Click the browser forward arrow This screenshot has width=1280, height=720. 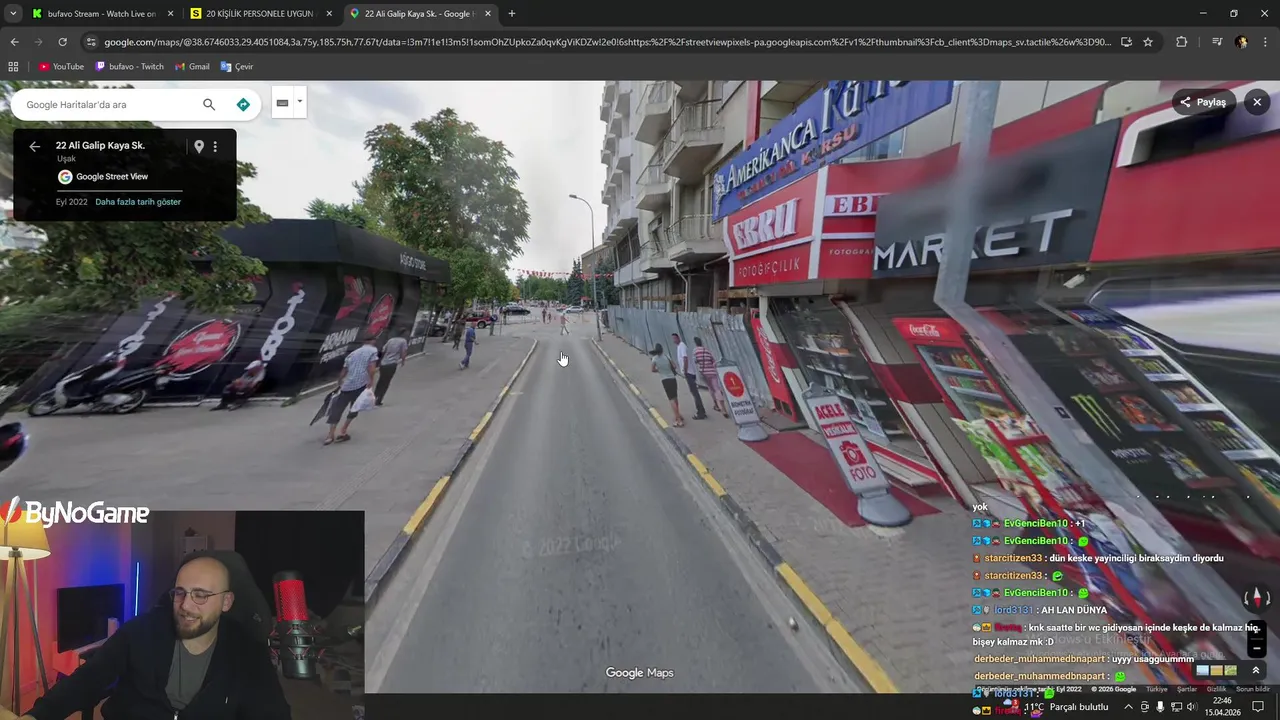38,42
